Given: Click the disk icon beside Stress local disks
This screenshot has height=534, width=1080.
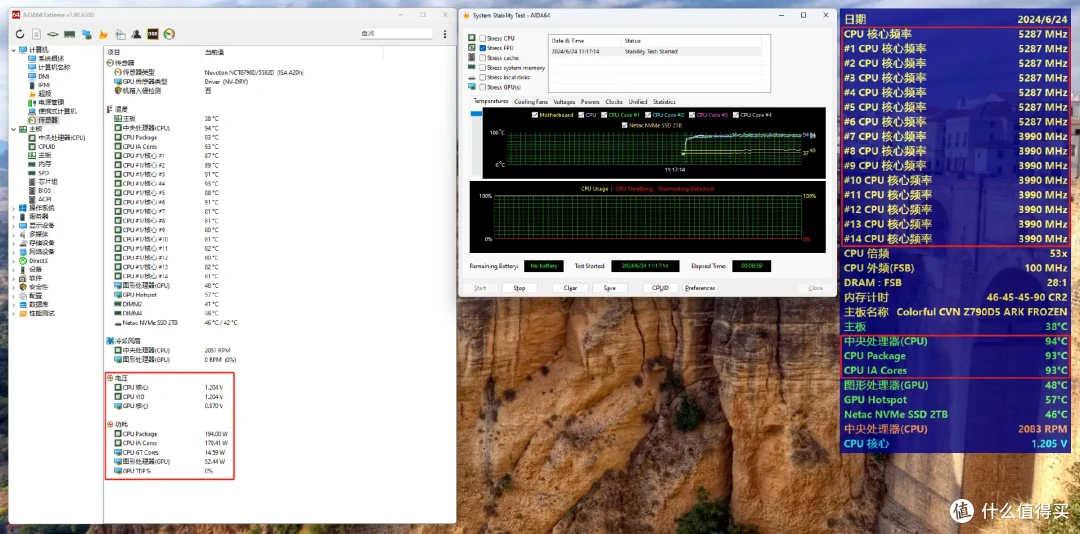Looking at the screenshot, I should [472, 77].
